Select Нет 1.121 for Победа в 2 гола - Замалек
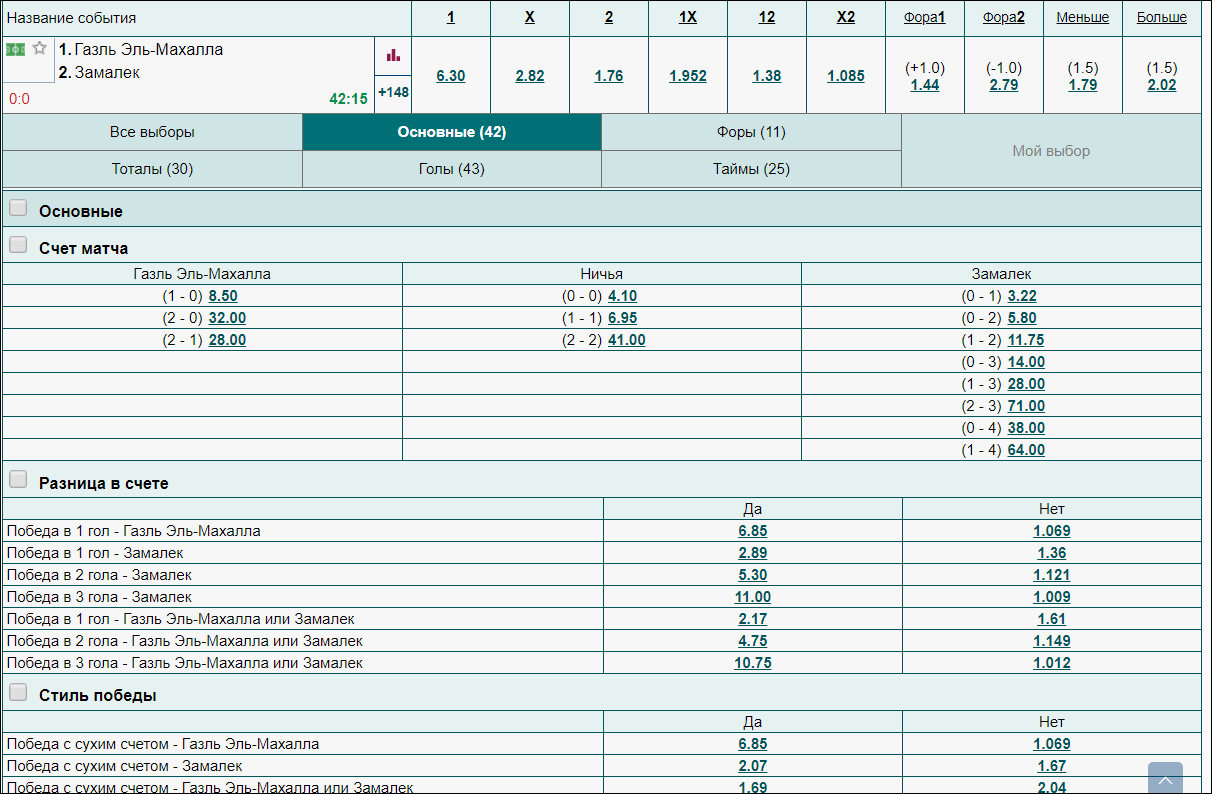The width and height of the screenshot is (1212, 794). 1052,575
